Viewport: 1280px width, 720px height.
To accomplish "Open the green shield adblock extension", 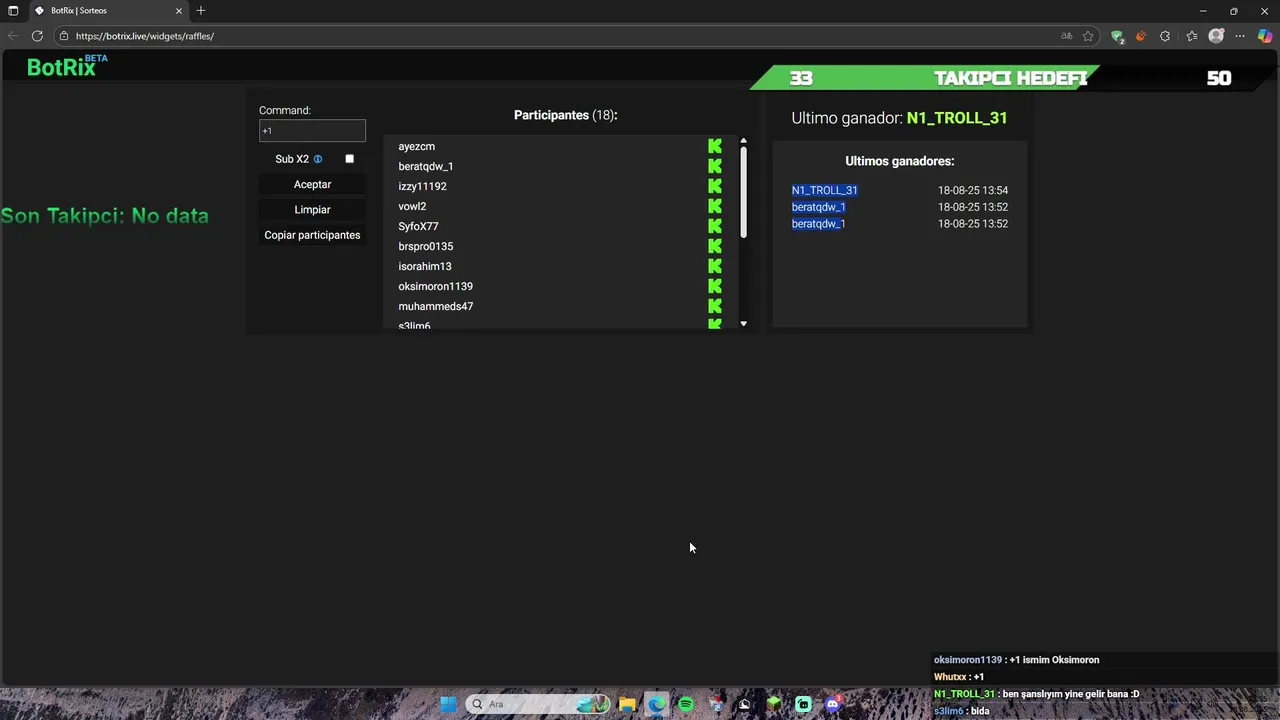I will tap(1118, 36).
